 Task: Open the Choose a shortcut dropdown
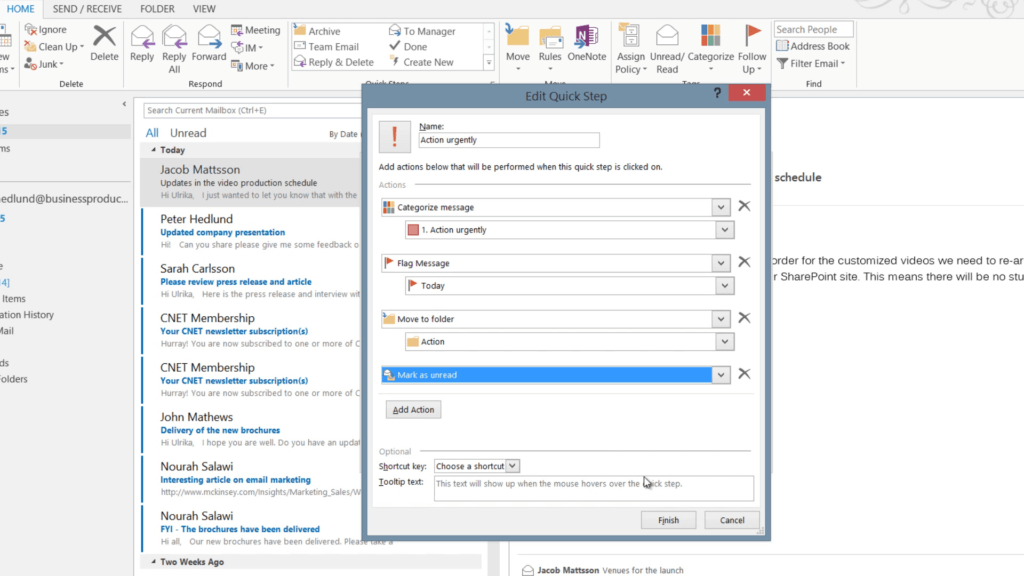click(476, 465)
